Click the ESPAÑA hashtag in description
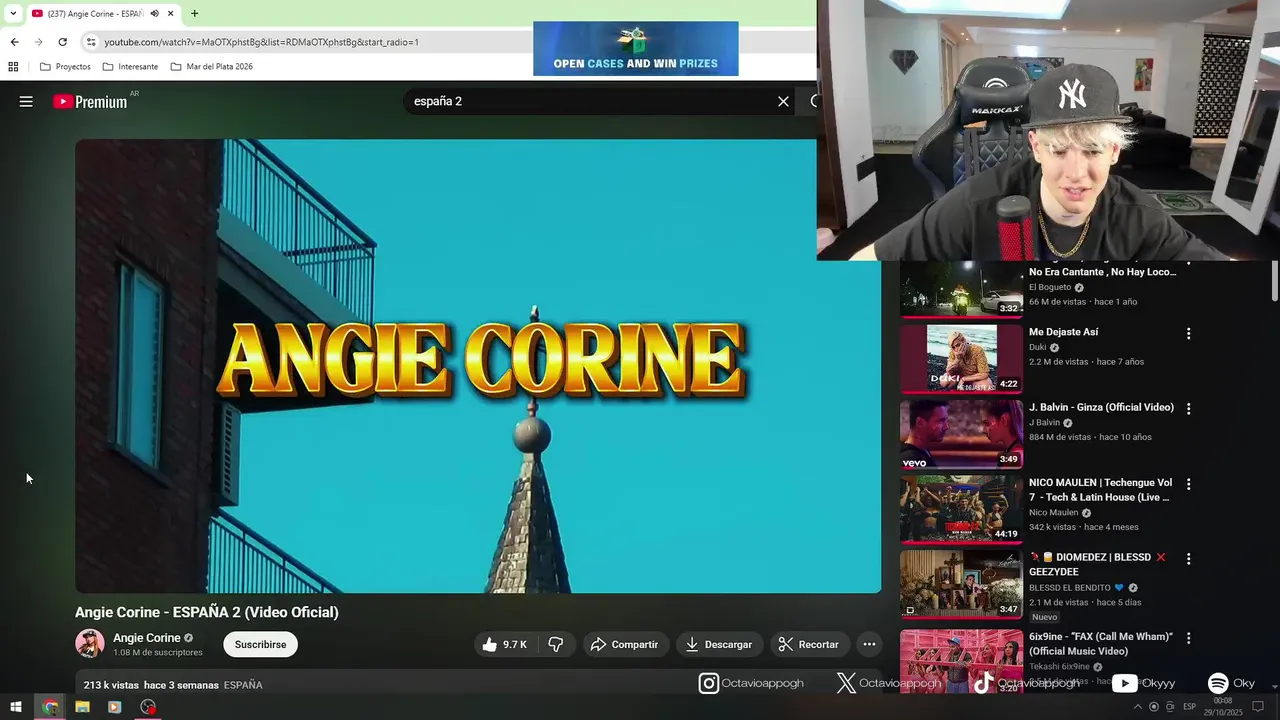This screenshot has width=1280, height=720. pyautogui.click(x=243, y=685)
